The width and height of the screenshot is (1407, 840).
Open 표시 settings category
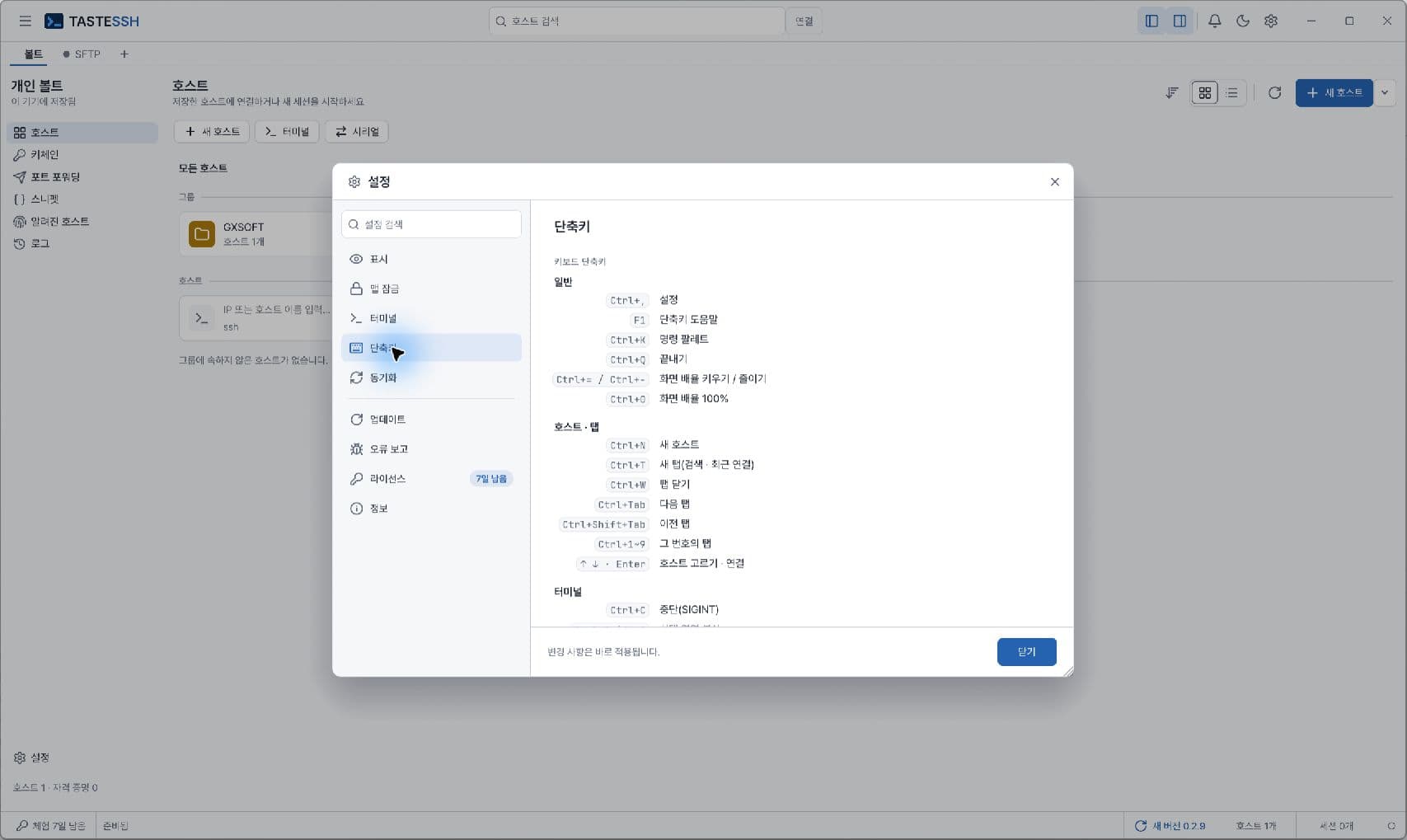[x=431, y=259]
